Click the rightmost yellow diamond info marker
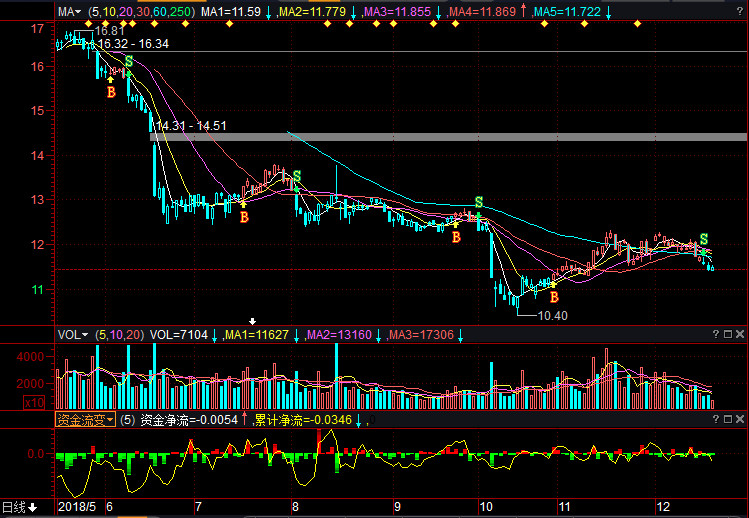Image resolution: width=749 pixels, height=518 pixels. click(638, 23)
